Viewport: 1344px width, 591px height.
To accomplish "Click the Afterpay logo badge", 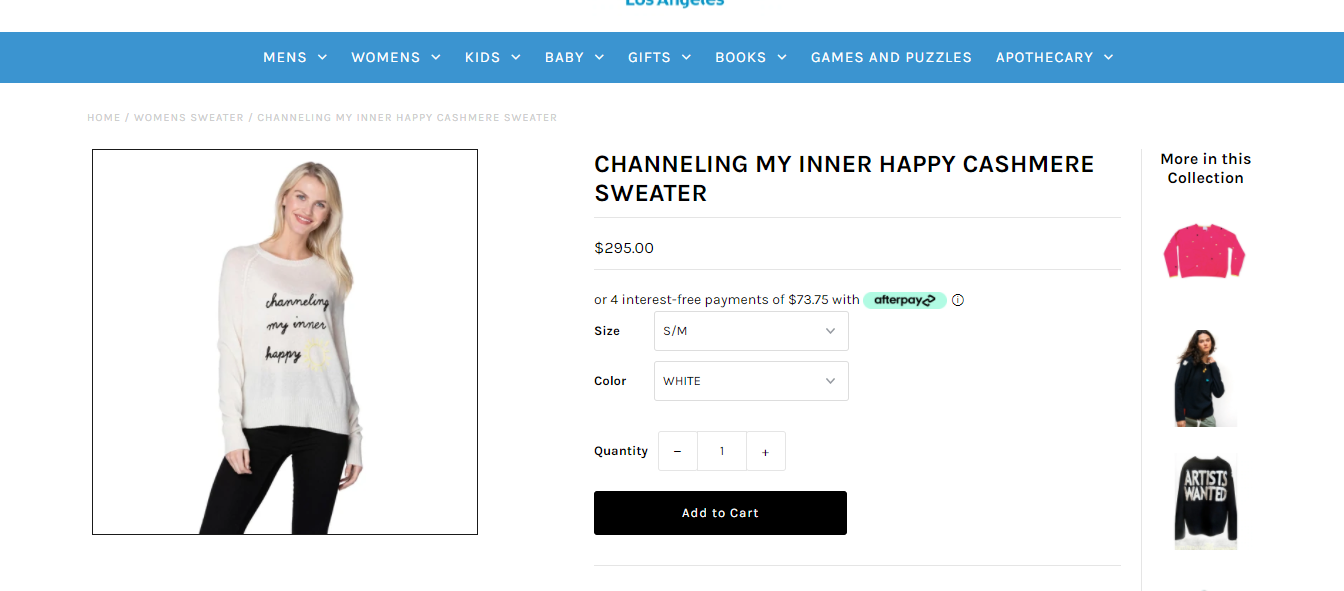I will pyautogui.click(x=904, y=300).
